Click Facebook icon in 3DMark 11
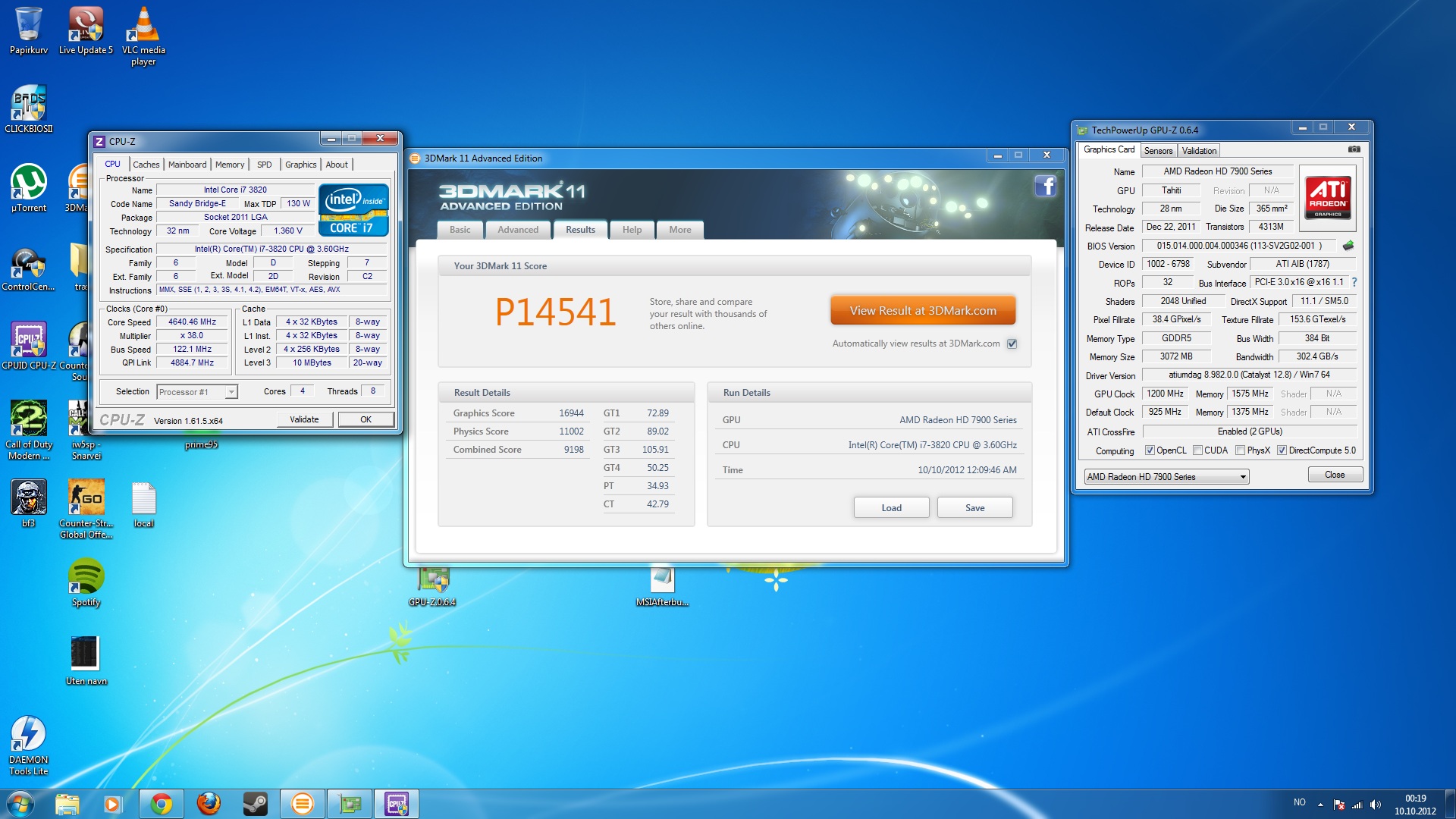The height and width of the screenshot is (819, 1456). coord(1045,186)
